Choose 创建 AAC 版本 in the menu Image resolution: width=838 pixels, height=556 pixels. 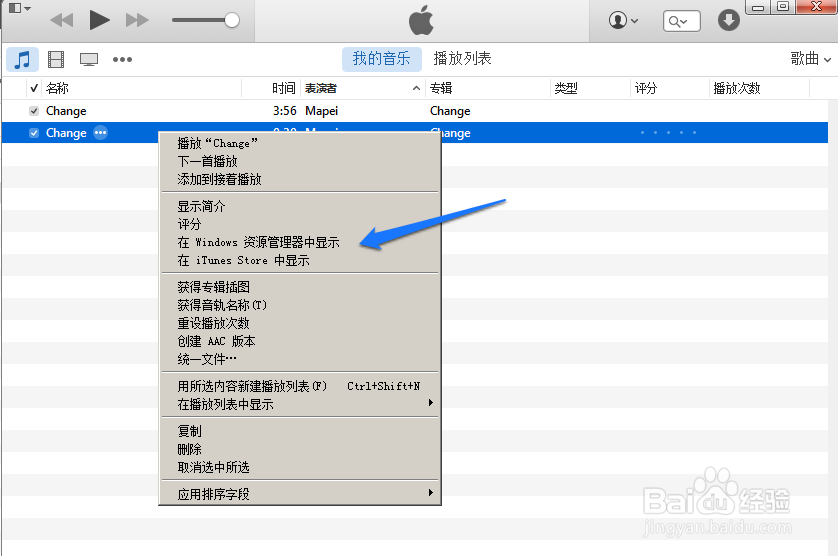tap(300, 342)
